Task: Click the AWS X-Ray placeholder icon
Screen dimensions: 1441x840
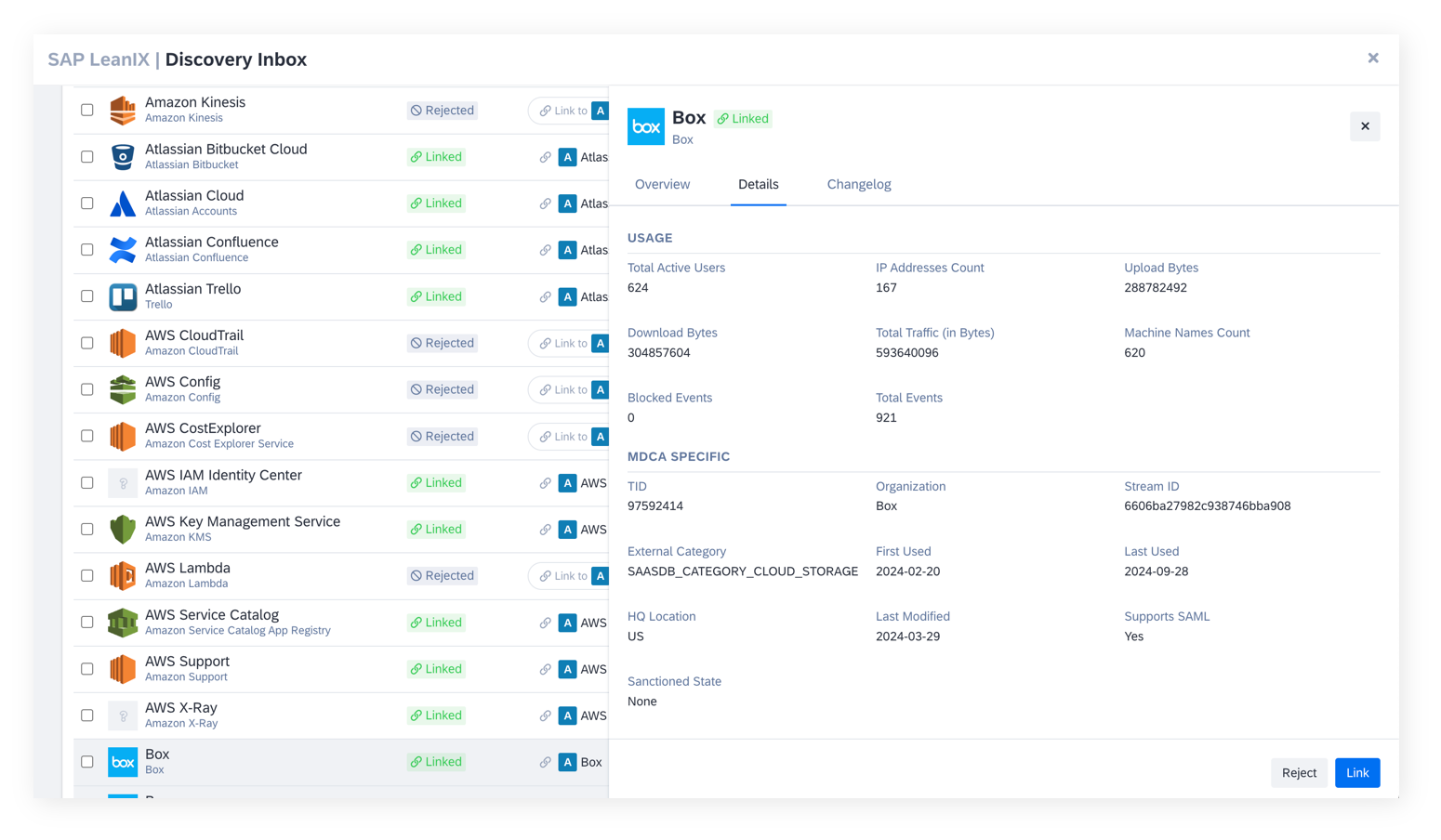Action: tap(123, 715)
